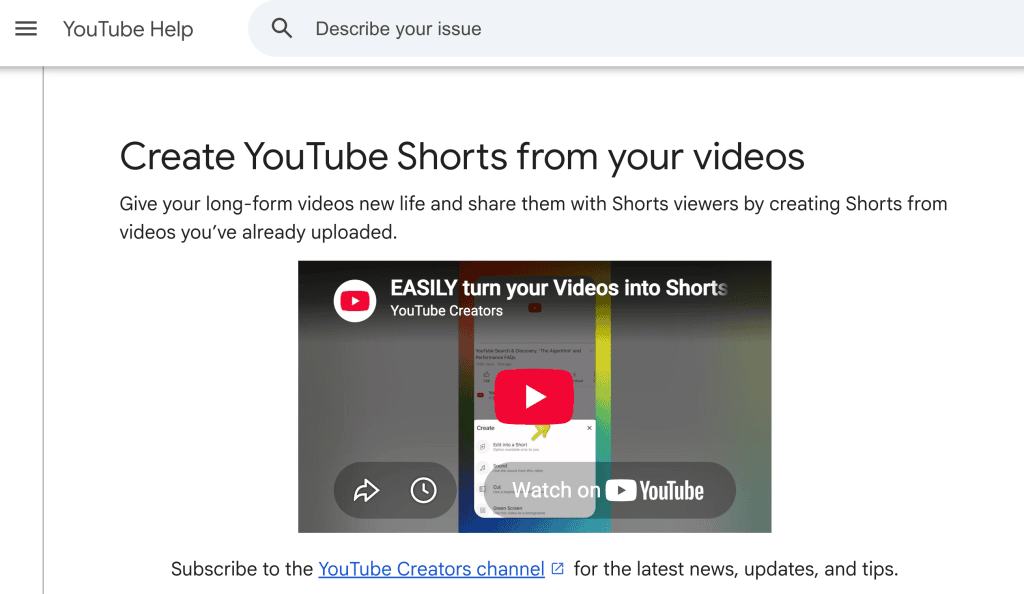Play the embedded video with red play button
1024x594 pixels.
534,397
